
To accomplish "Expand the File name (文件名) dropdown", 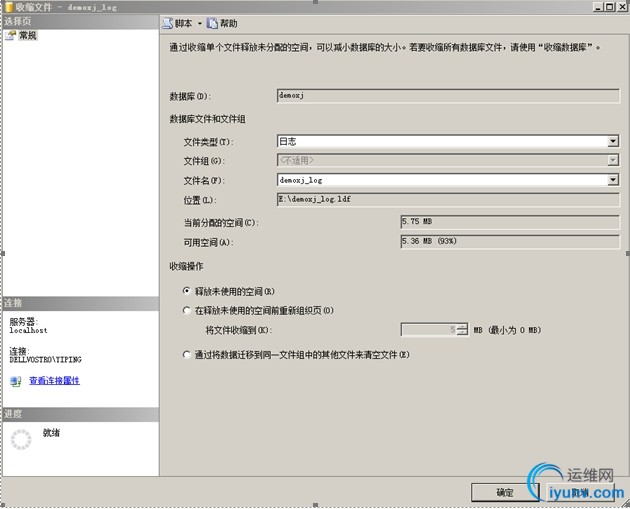I will tap(613, 180).
